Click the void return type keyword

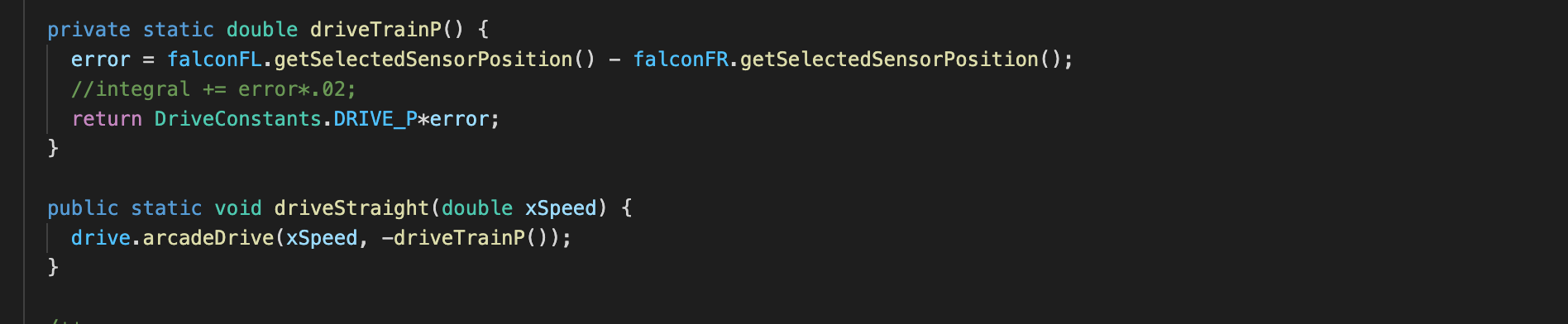tap(238, 208)
